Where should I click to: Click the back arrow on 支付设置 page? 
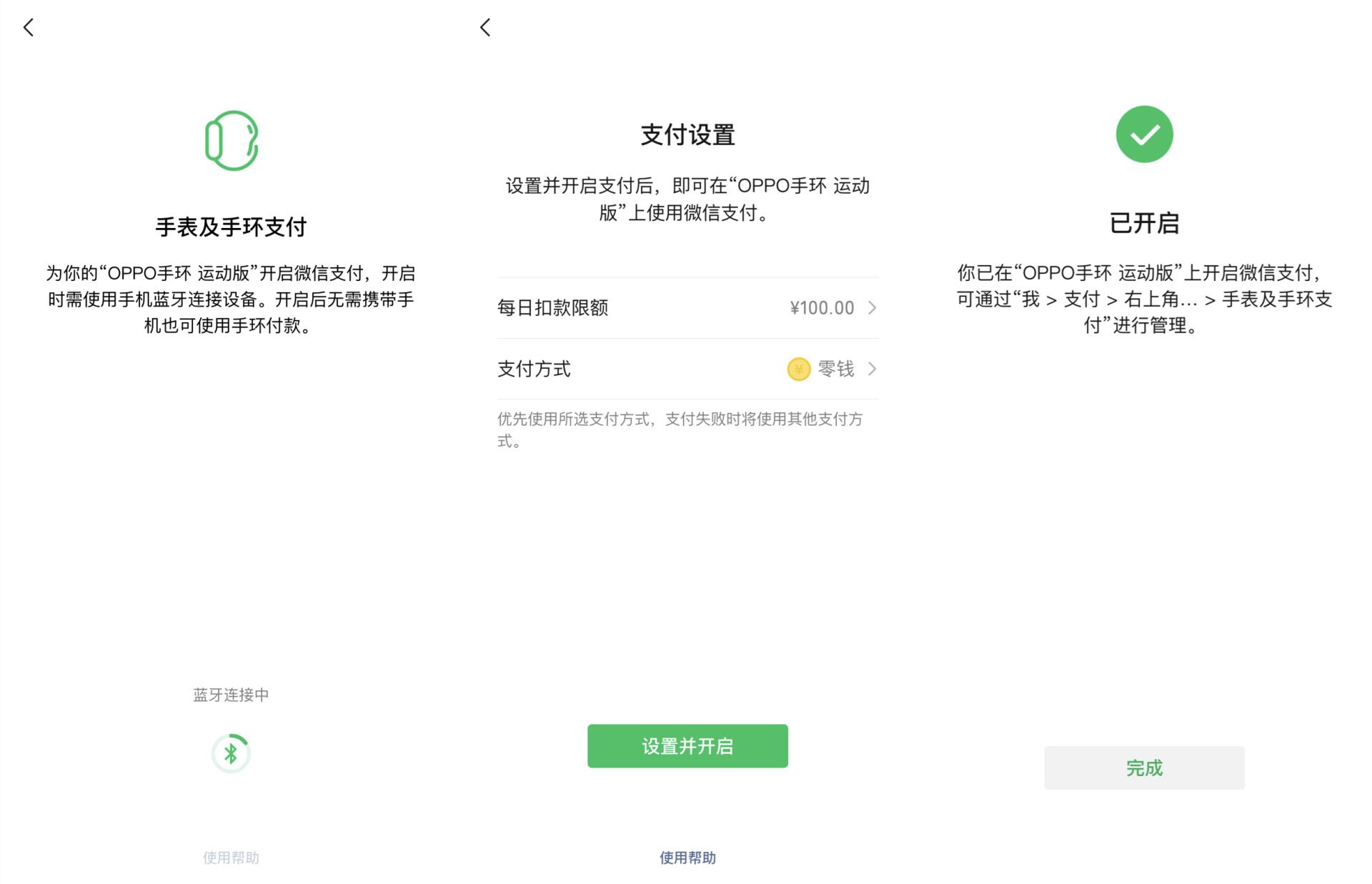pyautogui.click(x=485, y=28)
